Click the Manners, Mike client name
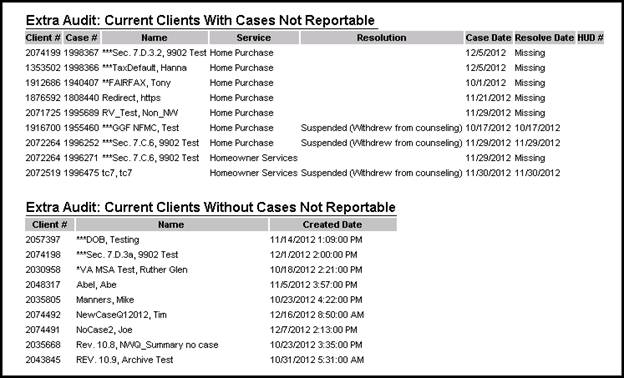Viewport: 624px width, 378px height. pyautogui.click(x=105, y=300)
